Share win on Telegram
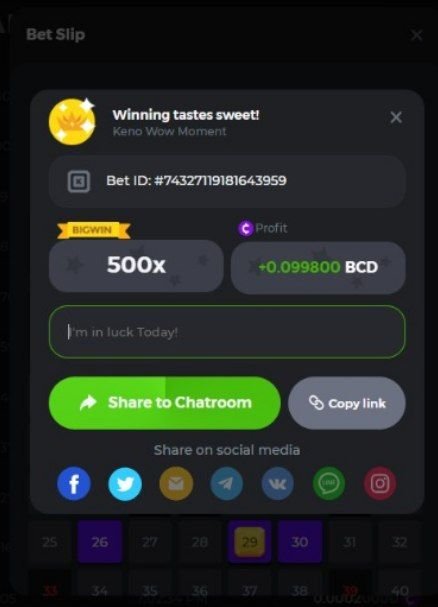This screenshot has width=438, height=607. tap(227, 484)
